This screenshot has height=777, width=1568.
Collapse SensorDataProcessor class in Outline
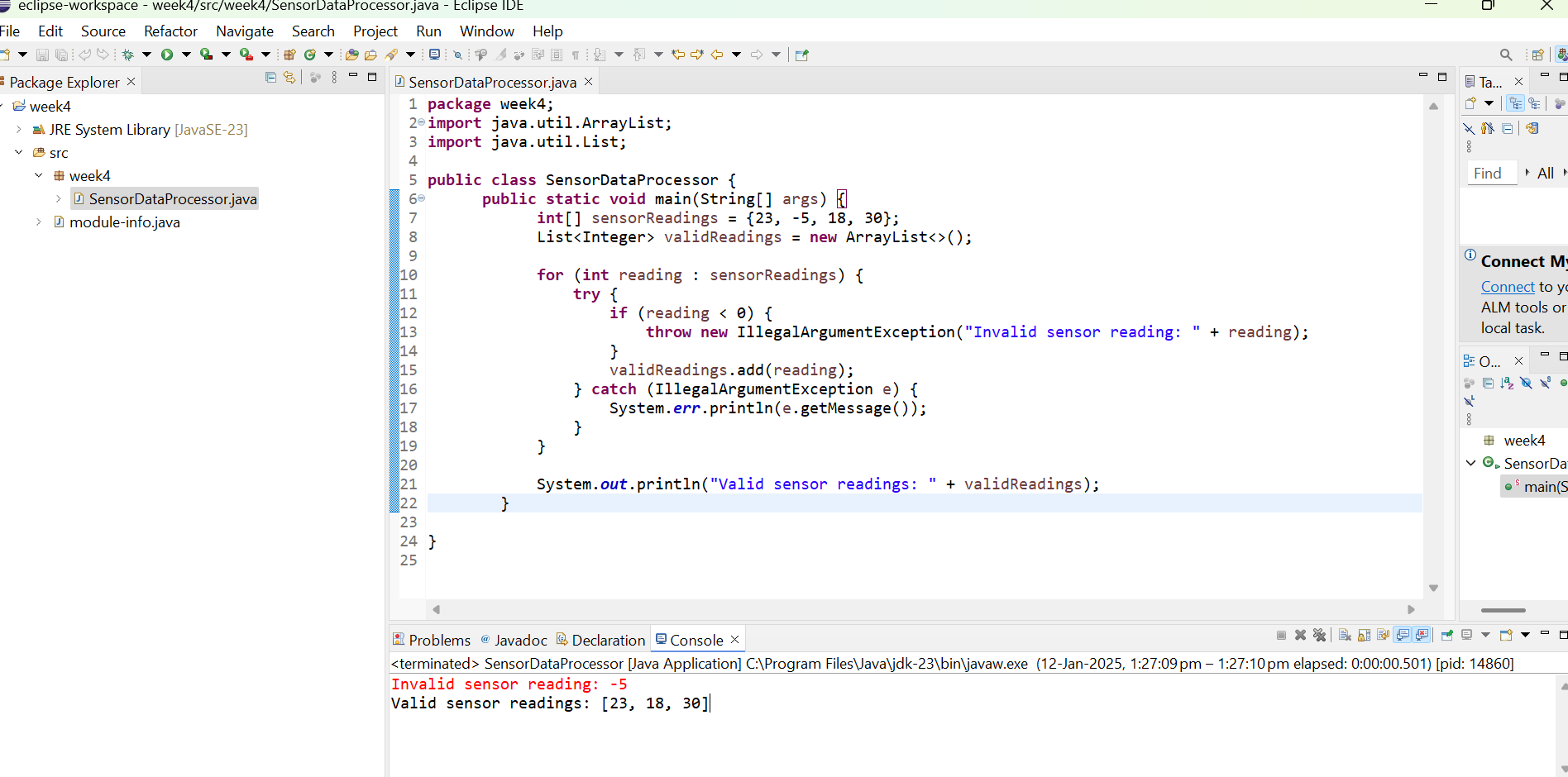(x=1471, y=463)
